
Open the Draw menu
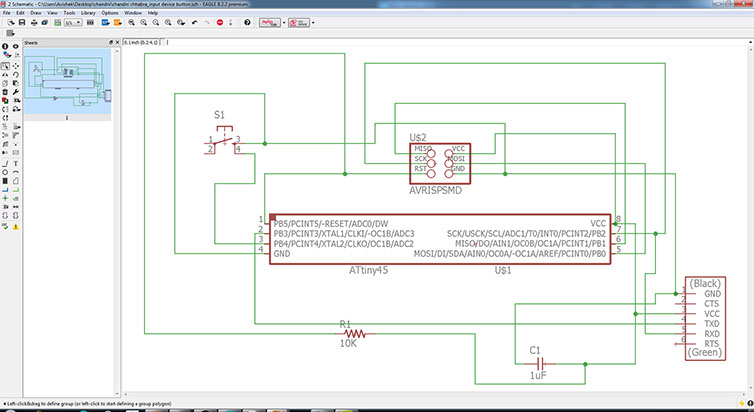(36, 13)
